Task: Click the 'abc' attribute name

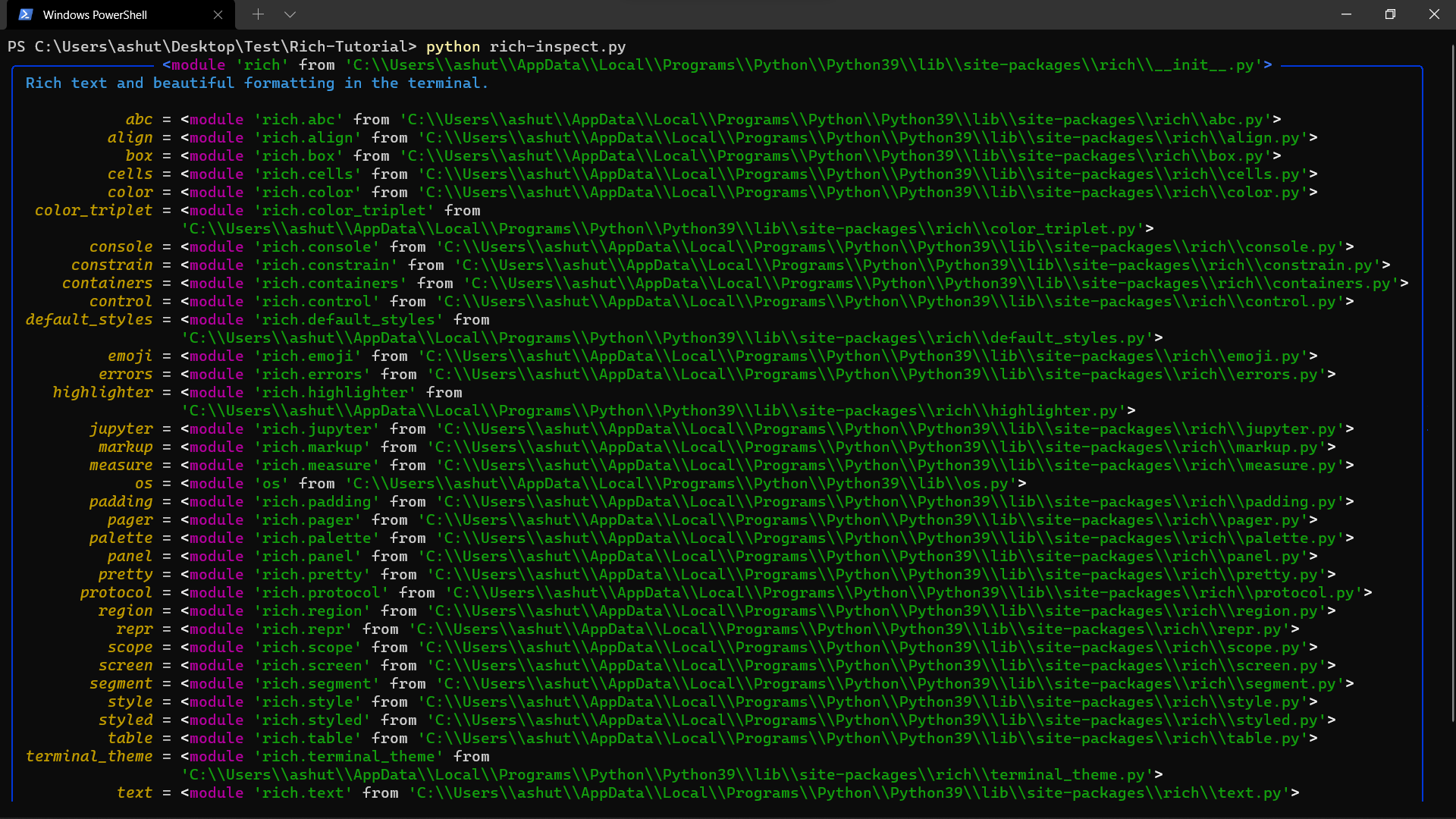Action: (139, 120)
